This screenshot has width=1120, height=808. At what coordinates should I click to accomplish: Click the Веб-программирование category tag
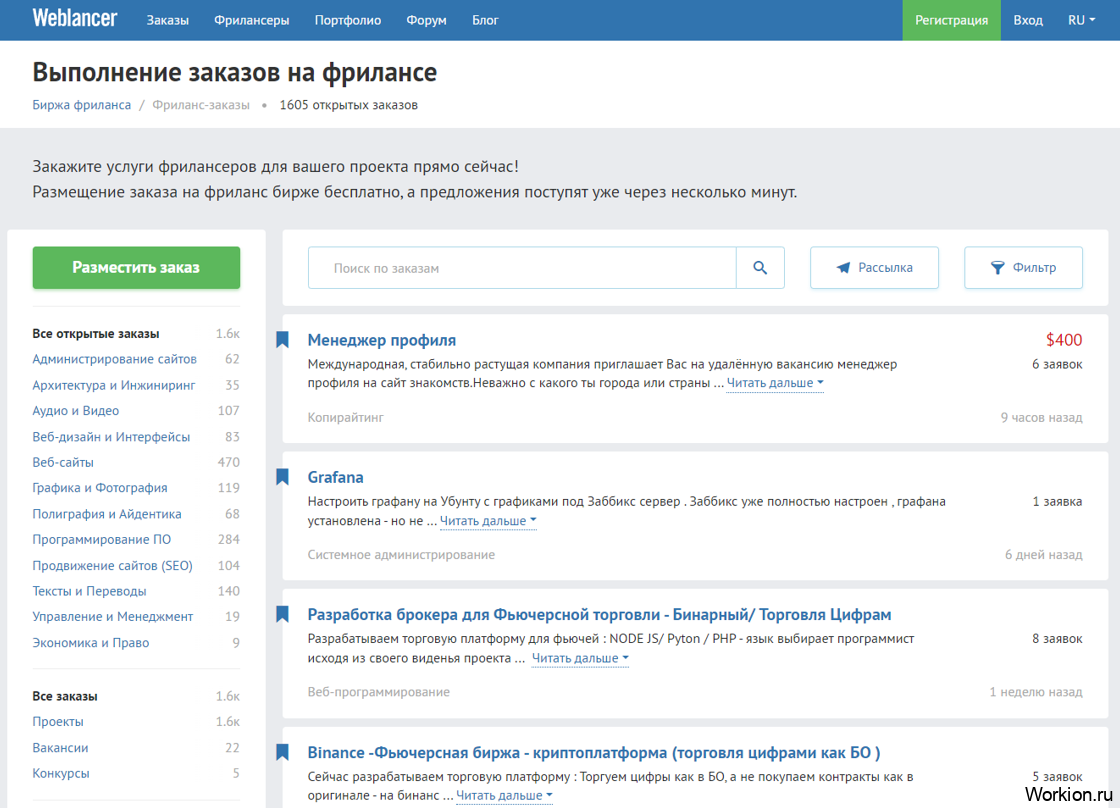click(x=379, y=692)
